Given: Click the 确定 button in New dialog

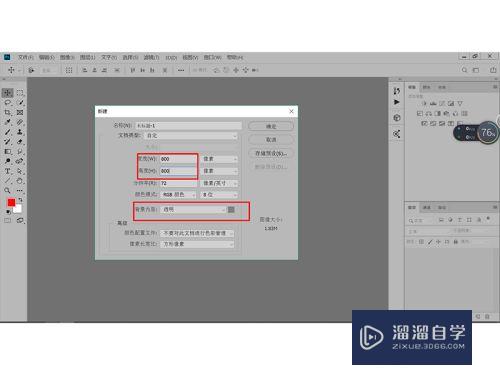Looking at the screenshot, I should click(271, 126).
